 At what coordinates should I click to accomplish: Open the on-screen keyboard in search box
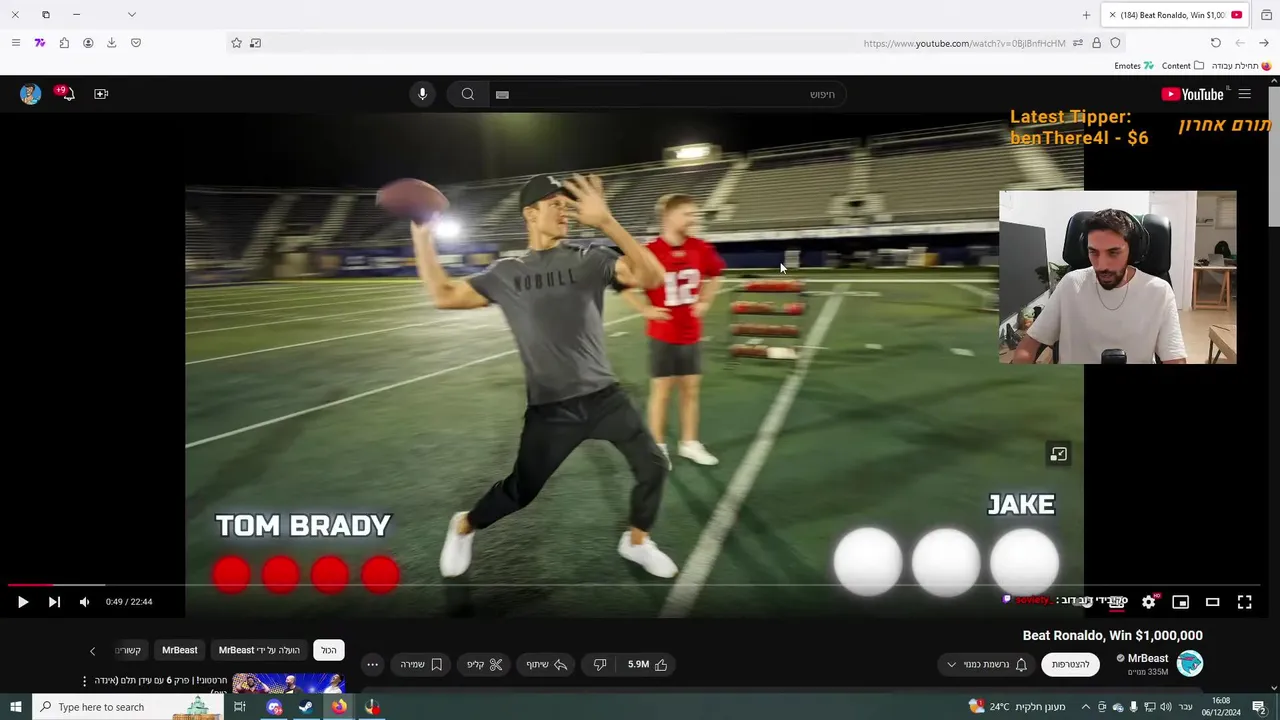[502, 94]
